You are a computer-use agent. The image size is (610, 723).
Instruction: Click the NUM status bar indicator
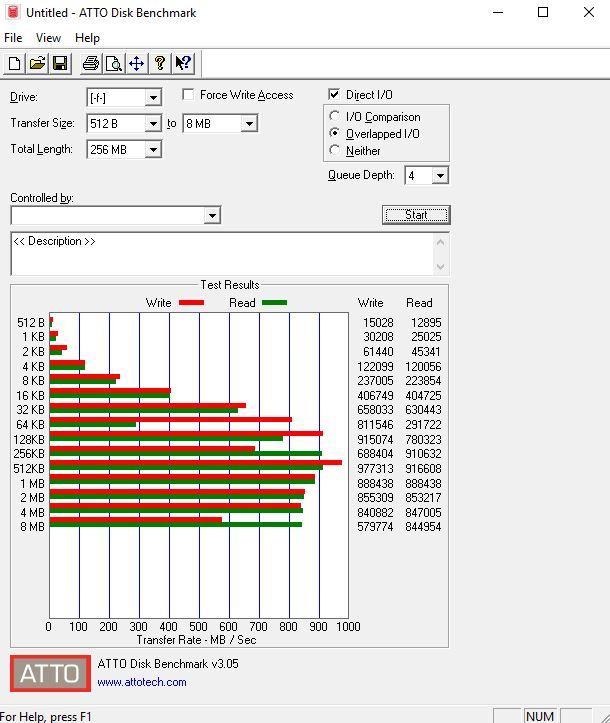click(539, 717)
